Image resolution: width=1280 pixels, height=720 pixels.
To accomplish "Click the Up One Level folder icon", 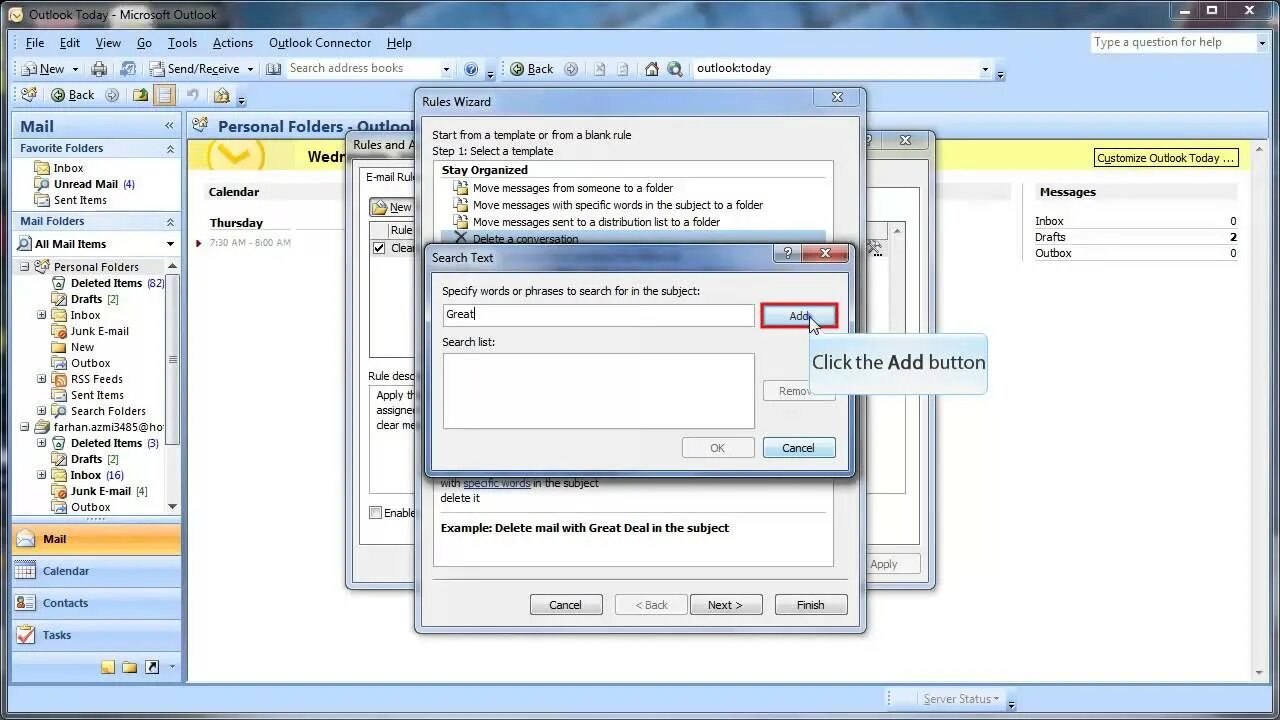I will pos(141,95).
